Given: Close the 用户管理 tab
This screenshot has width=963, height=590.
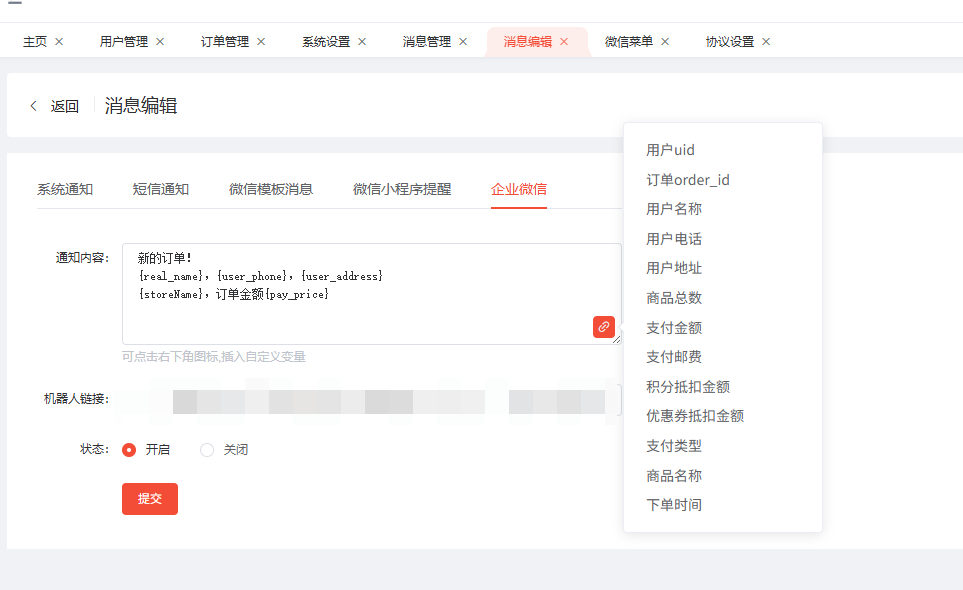Looking at the screenshot, I should coord(160,42).
